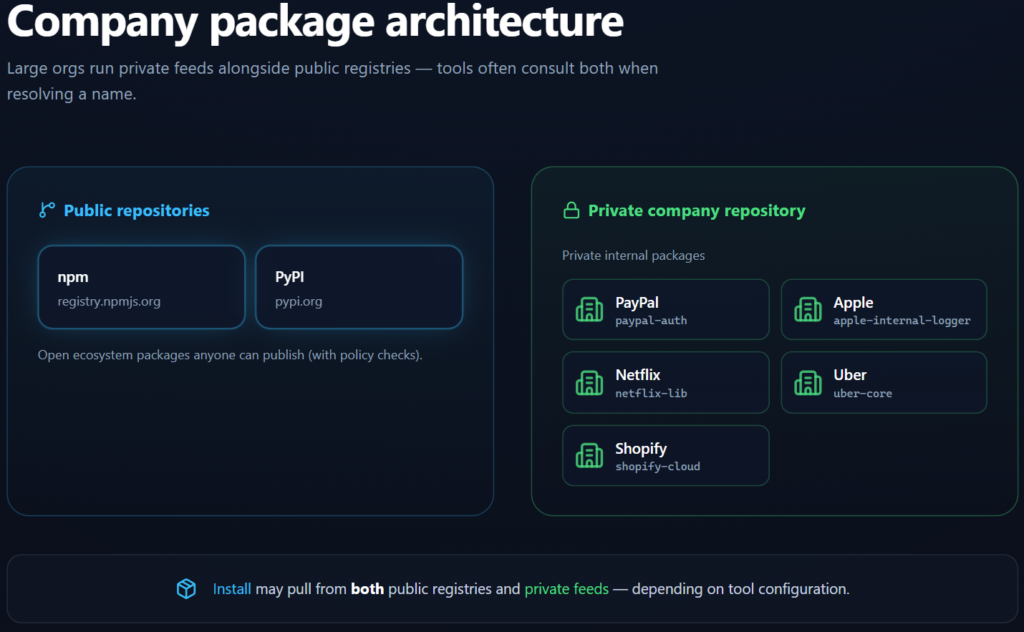
Task: Click the Public repositories heading
Action: [x=137, y=210]
